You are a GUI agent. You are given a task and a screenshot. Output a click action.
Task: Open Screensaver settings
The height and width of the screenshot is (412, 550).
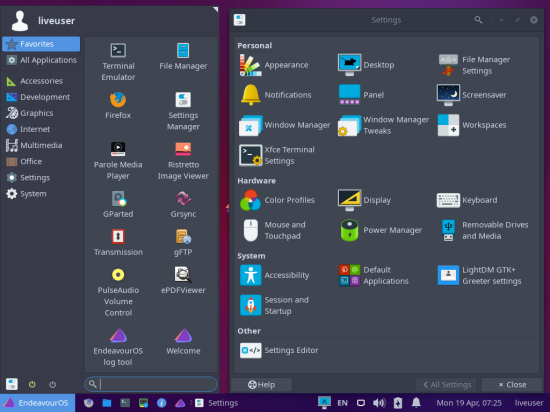click(x=471, y=95)
